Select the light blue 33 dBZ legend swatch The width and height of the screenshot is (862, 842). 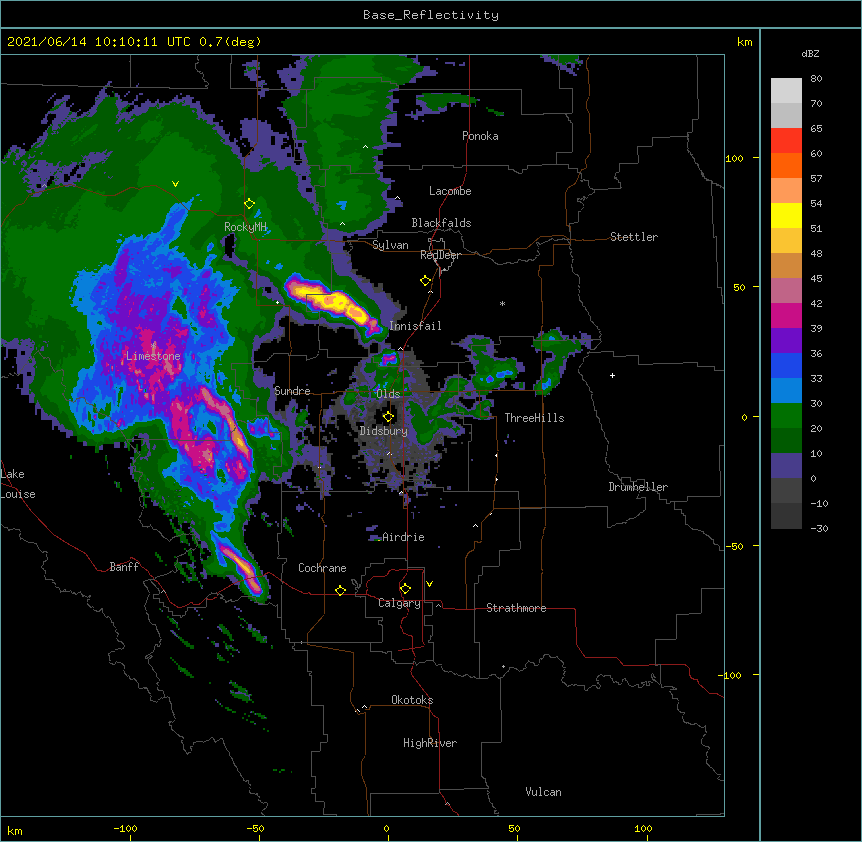(786, 391)
